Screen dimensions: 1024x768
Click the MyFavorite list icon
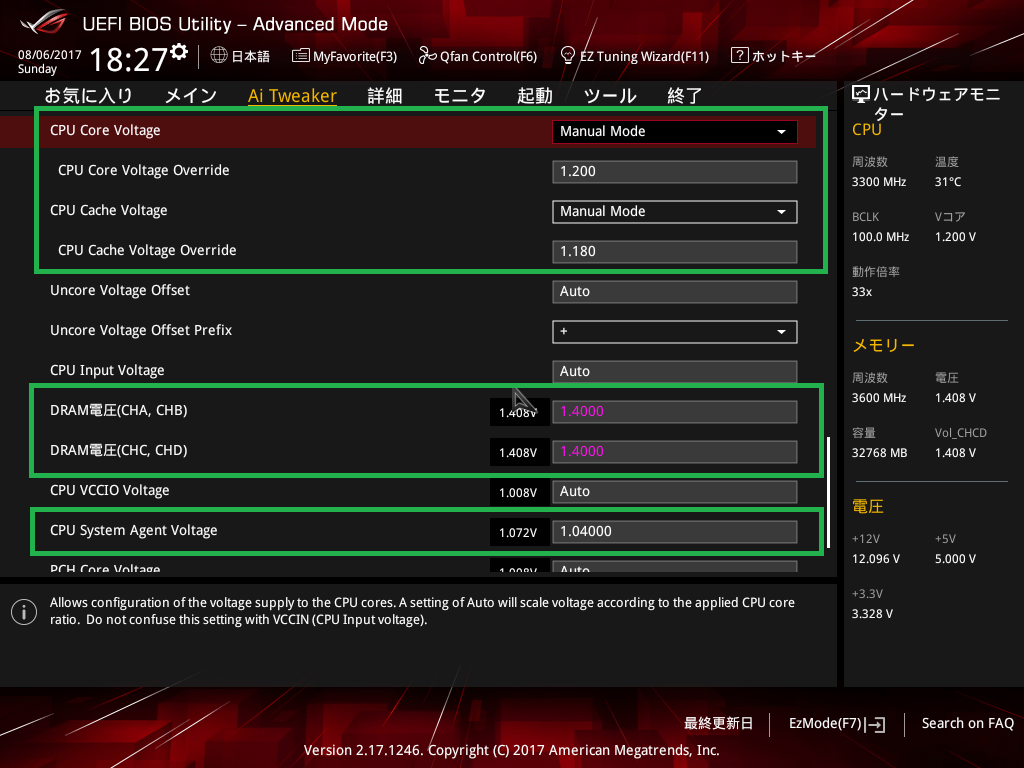(300, 56)
